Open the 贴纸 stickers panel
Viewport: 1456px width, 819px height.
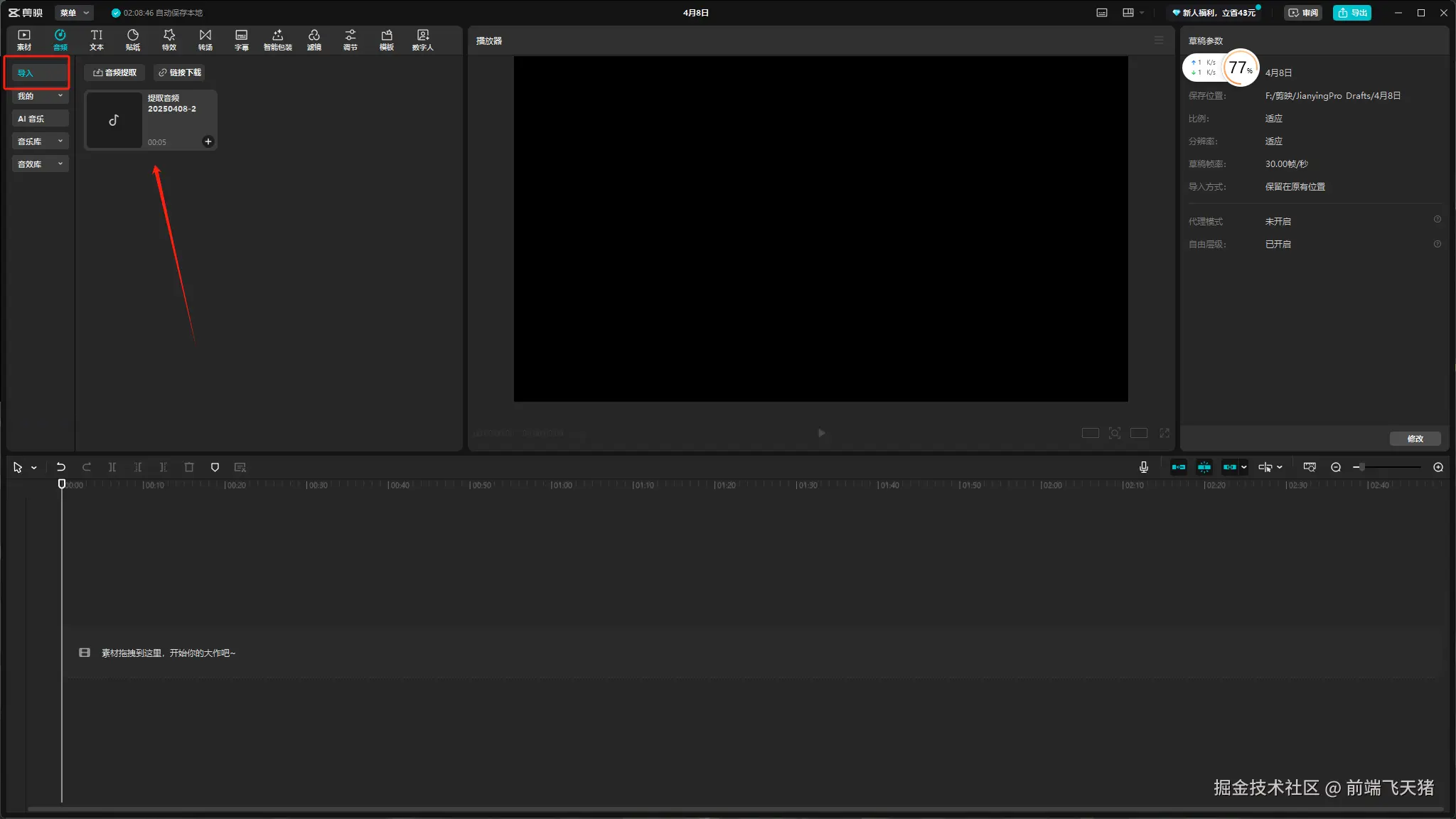132,40
